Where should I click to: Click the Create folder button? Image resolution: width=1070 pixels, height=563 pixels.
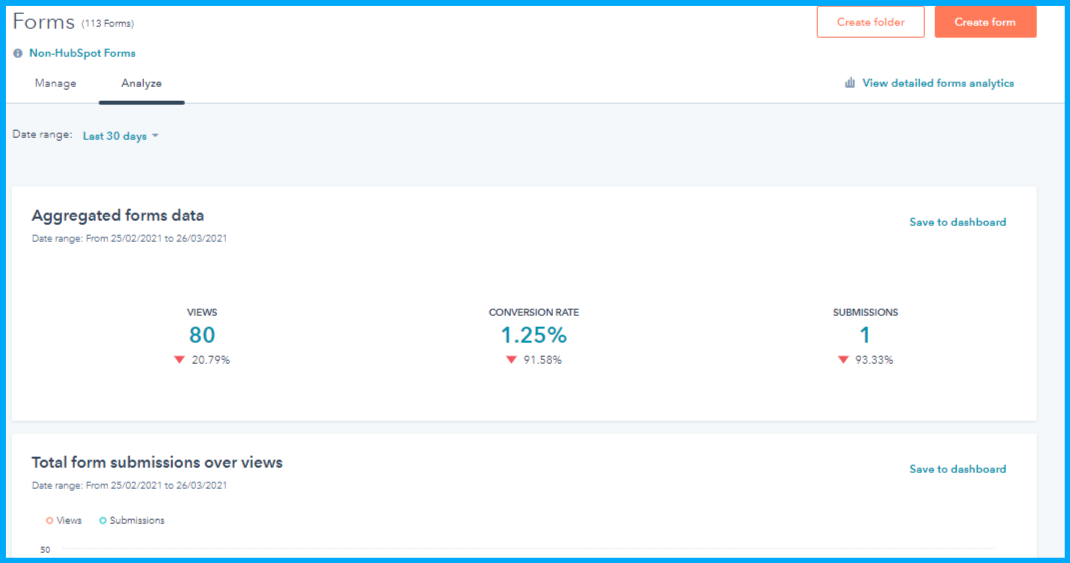pos(870,22)
